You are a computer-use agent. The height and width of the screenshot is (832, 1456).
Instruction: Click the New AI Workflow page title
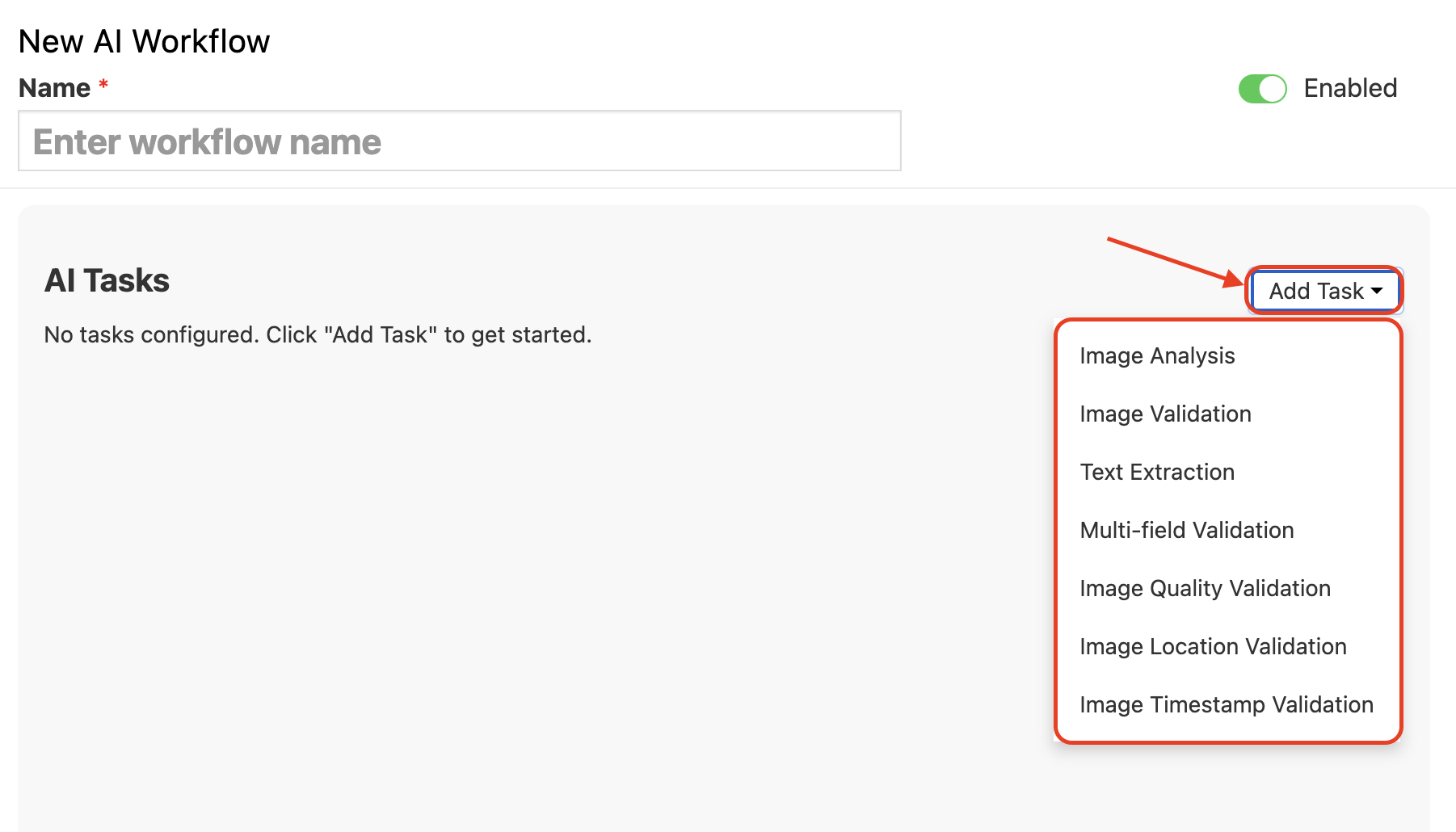[x=144, y=42]
